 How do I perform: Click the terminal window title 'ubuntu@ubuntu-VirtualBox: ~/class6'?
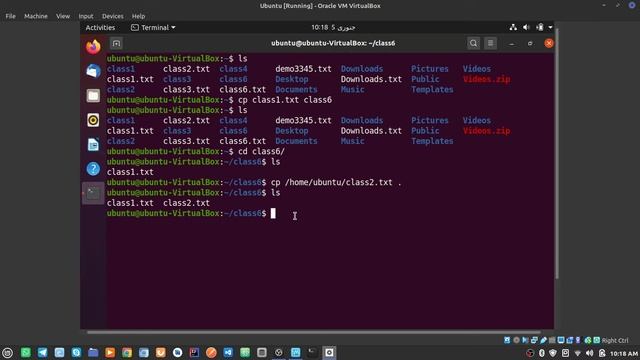coord(333,43)
